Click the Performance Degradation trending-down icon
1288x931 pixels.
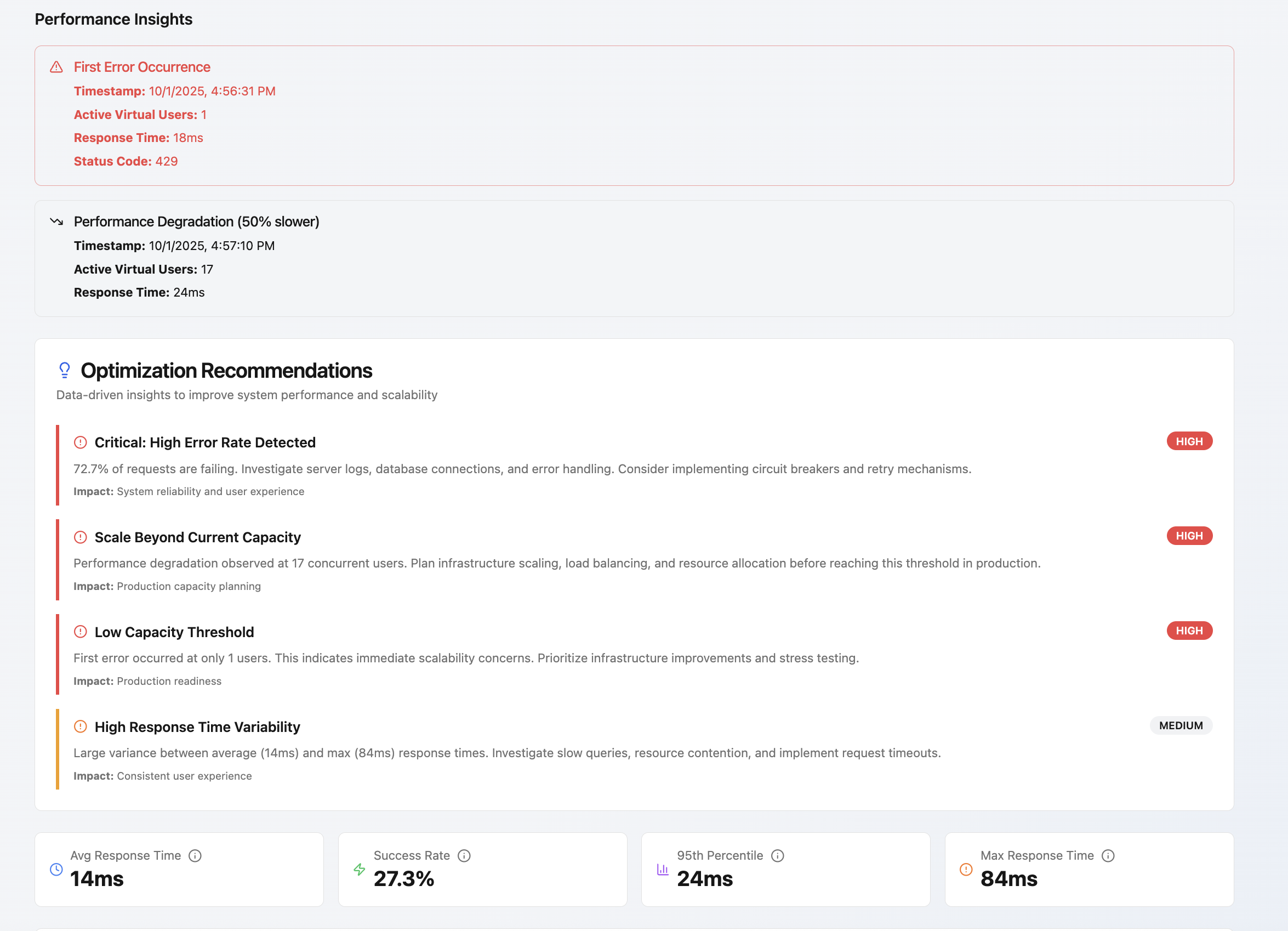[x=56, y=222]
